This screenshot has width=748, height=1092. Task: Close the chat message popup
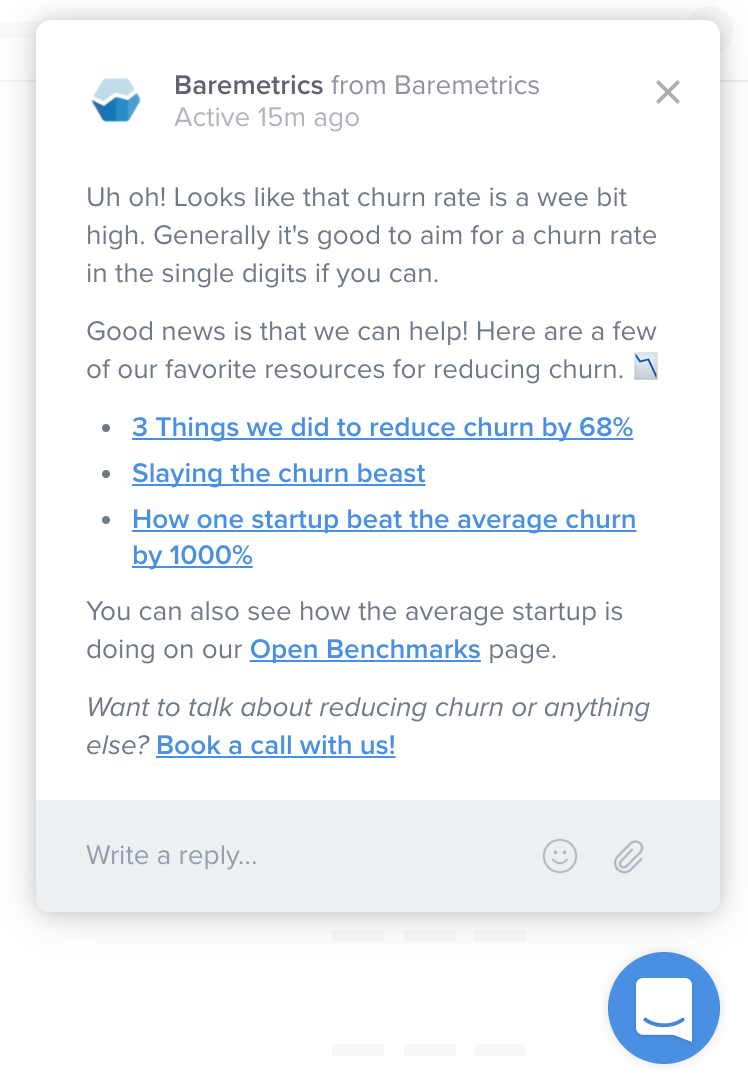[x=667, y=92]
